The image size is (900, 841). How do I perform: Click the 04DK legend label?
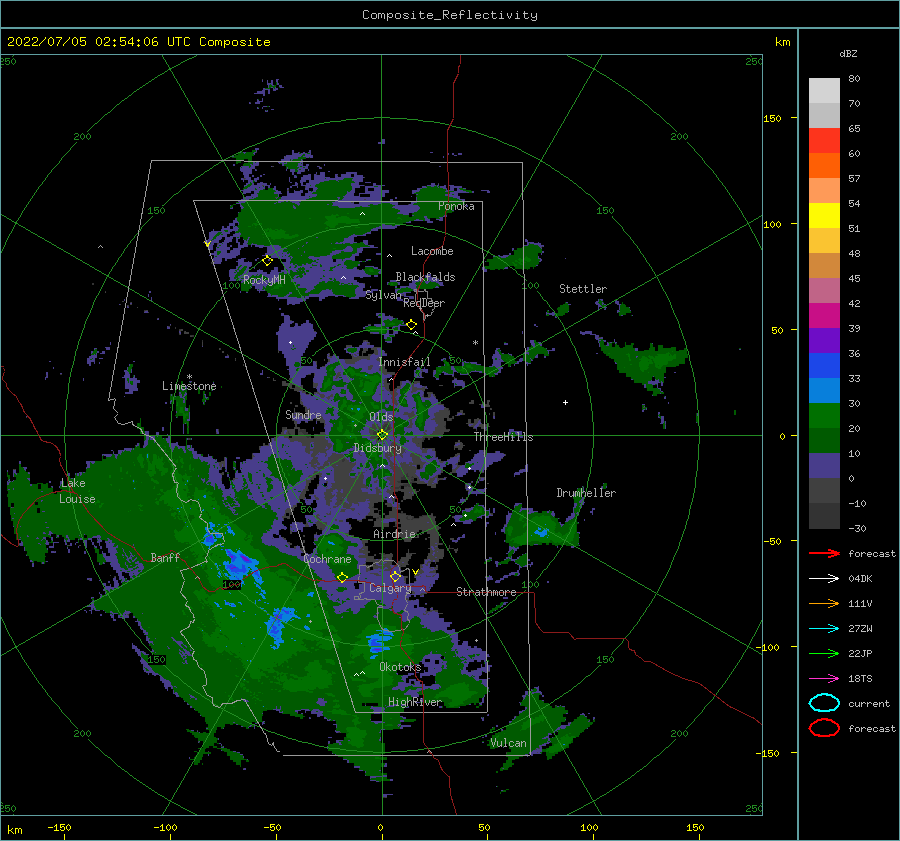click(x=860, y=579)
